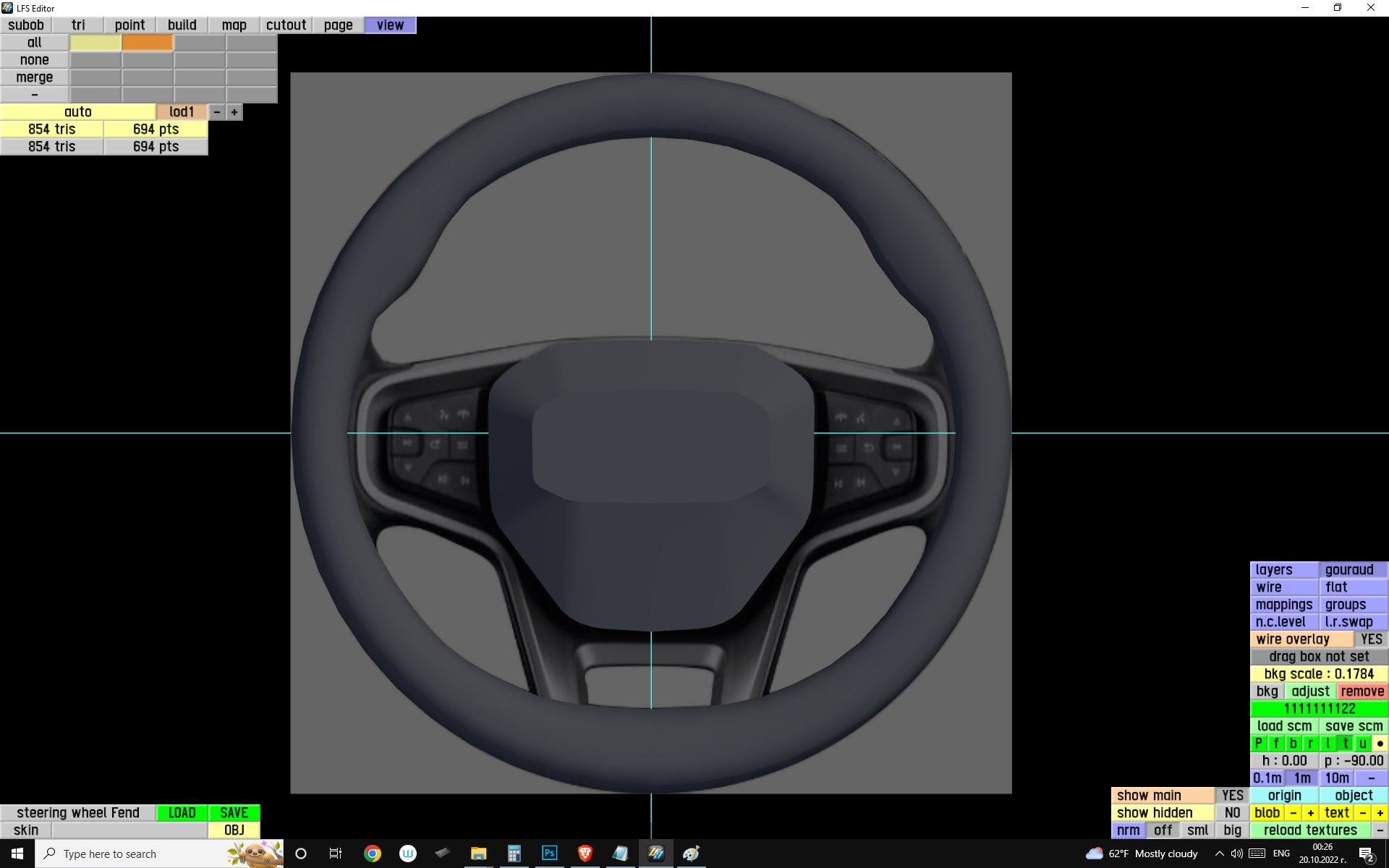1389x868 pixels.
Task: Switch to the cutout tab
Action: pyautogui.click(x=286, y=25)
